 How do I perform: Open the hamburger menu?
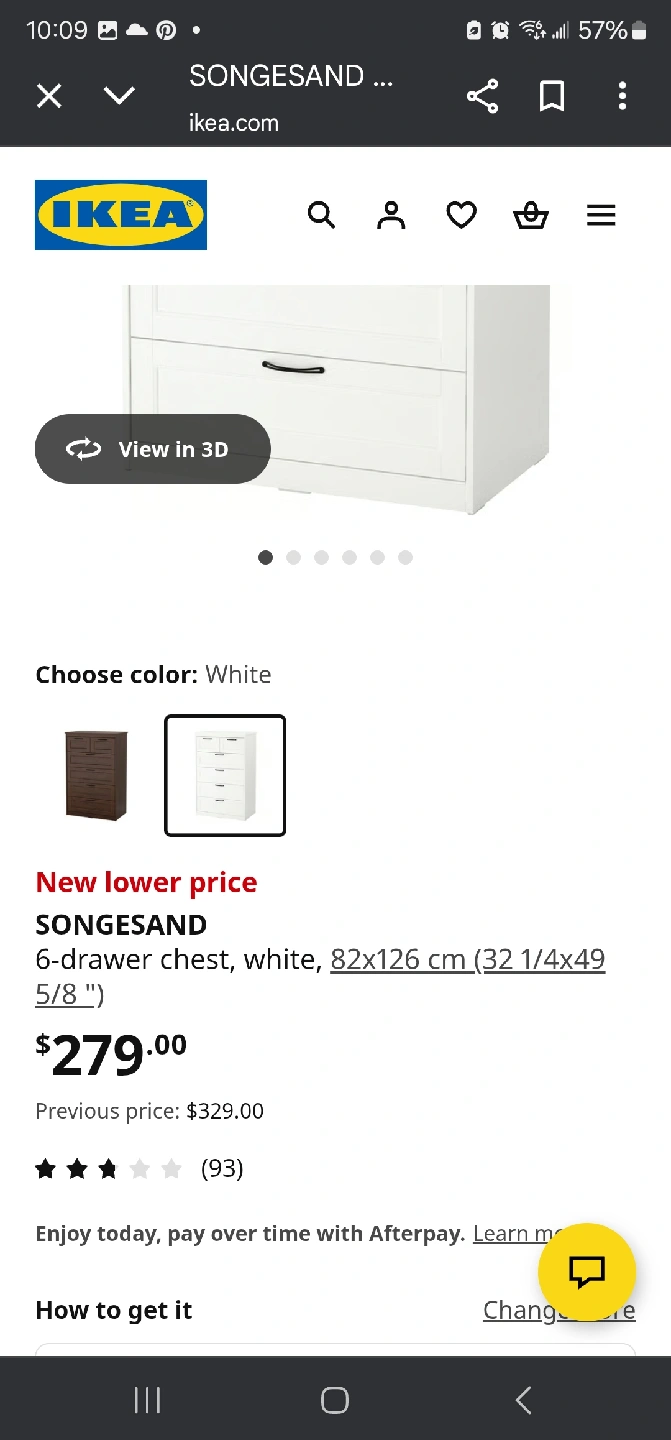tap(601, 215)
